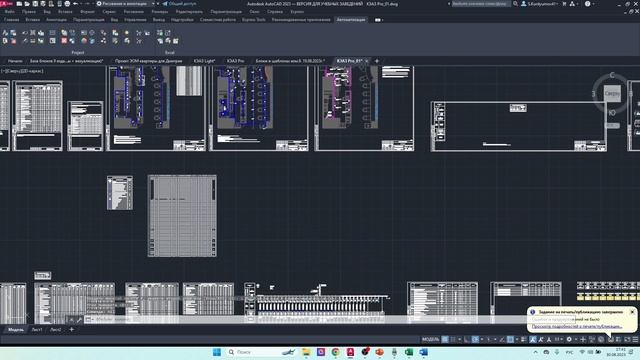Click the viewport controls label in drawing area
The image size is (640, 360).
click(x=22, y=71)
